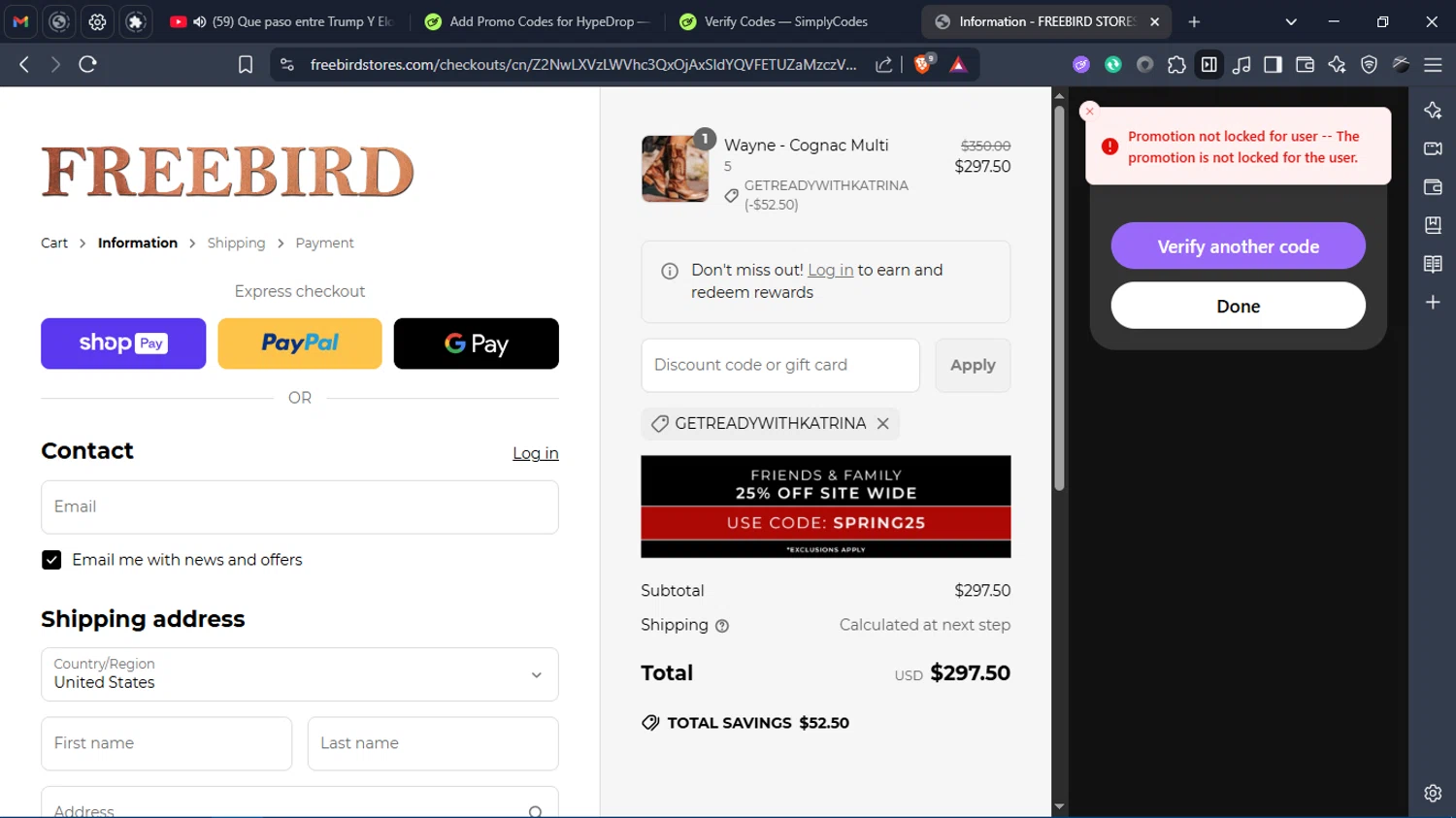This screenshot has width=1456, height=818.
Task: Focus the Last name field
Action: [433, 743]
